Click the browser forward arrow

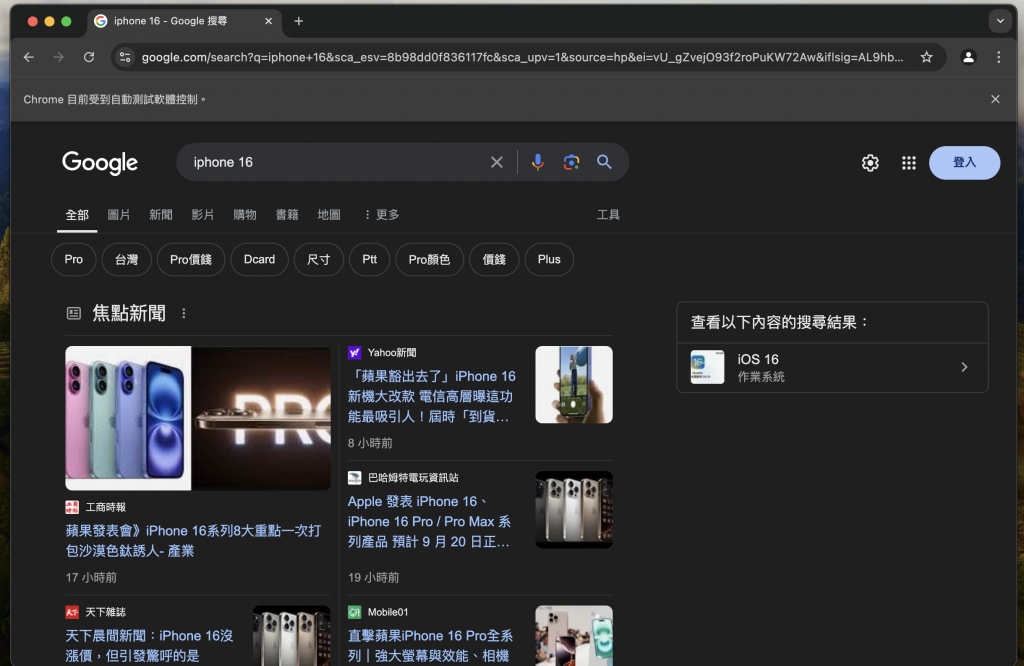(59, 57)
